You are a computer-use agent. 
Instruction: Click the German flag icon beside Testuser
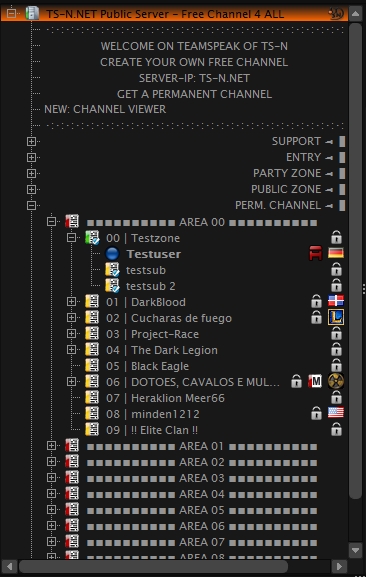[x=336, y=253]
